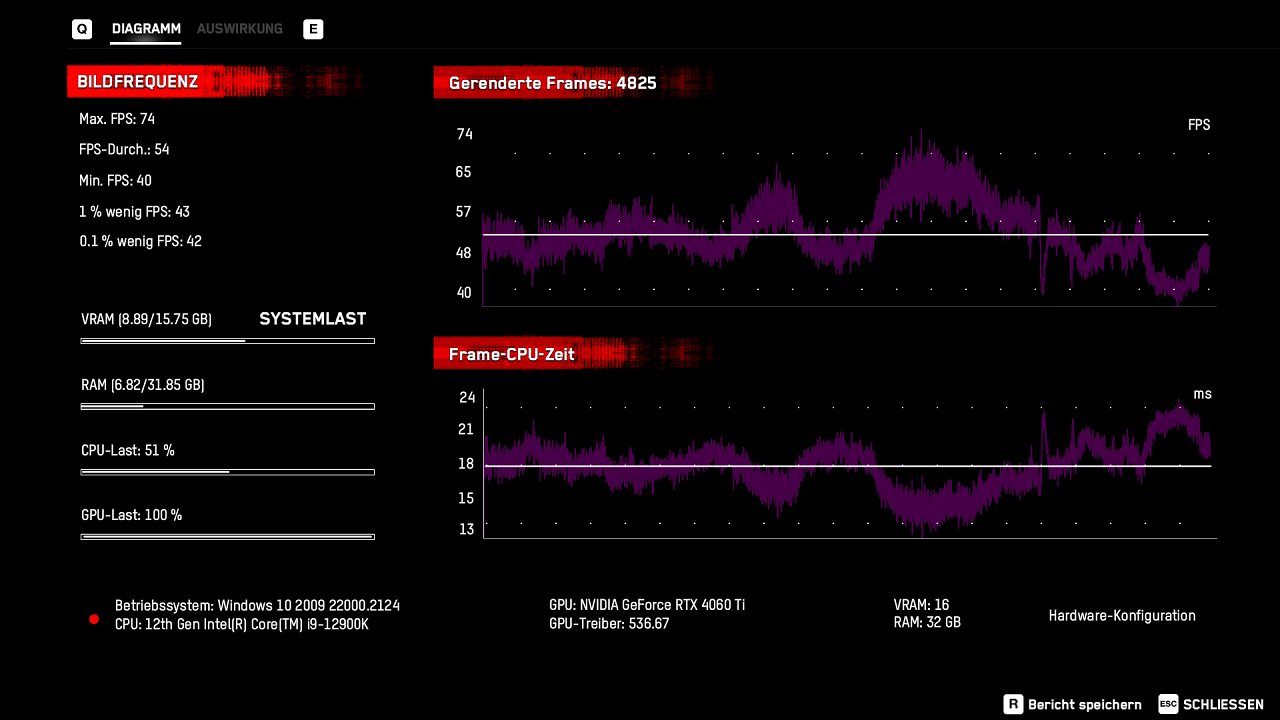1280x720 pixels.
Task: Select the DIAGRAMM tab
Action: 146,29
